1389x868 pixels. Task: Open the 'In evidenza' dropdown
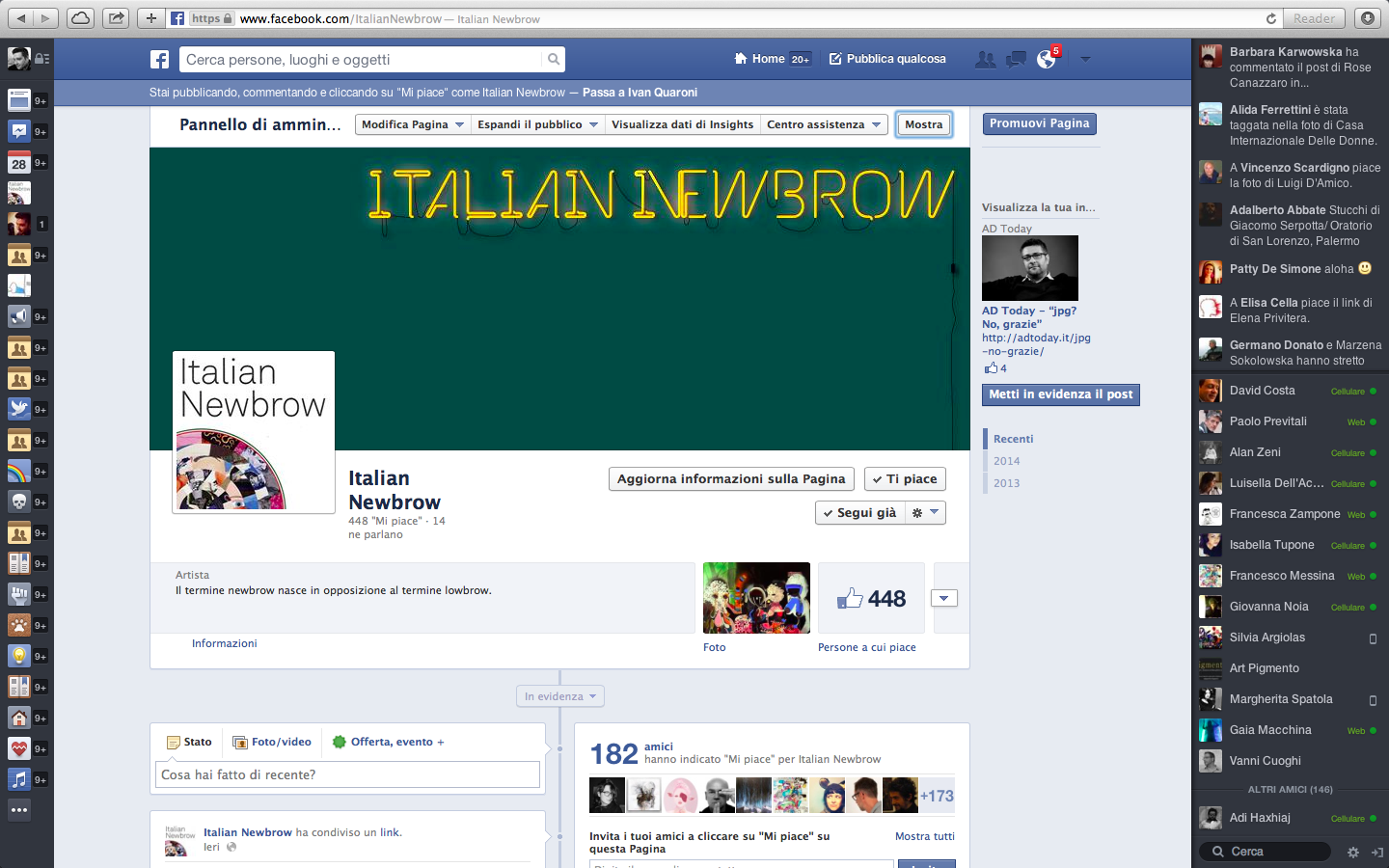560,696
